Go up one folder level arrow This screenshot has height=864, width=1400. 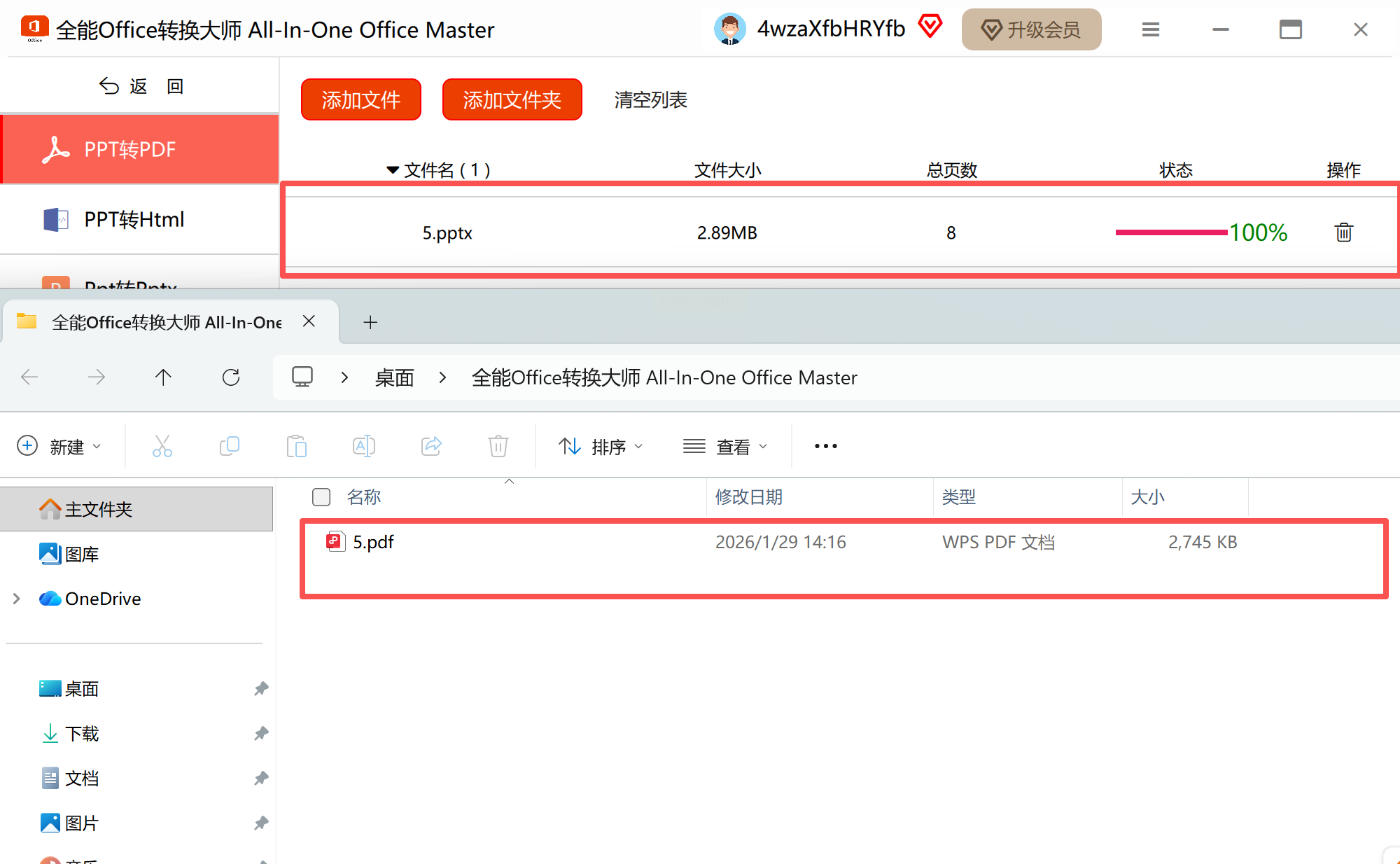click(x=163, y=377)
